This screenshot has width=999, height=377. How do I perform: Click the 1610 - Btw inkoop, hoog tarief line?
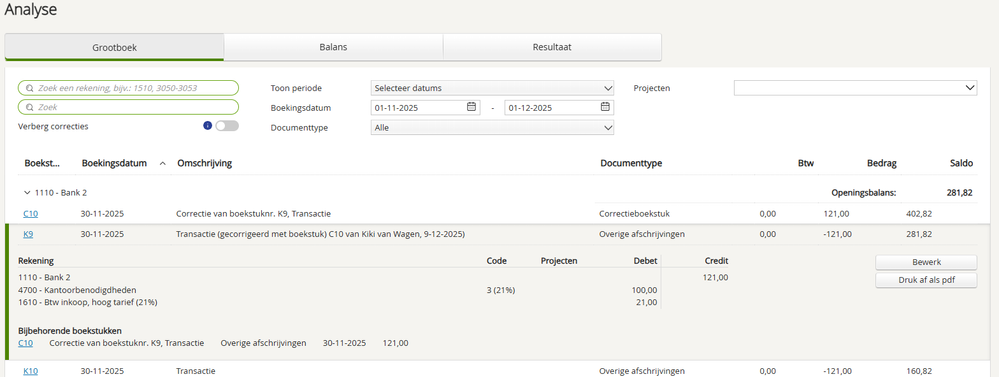pos(88,302)
